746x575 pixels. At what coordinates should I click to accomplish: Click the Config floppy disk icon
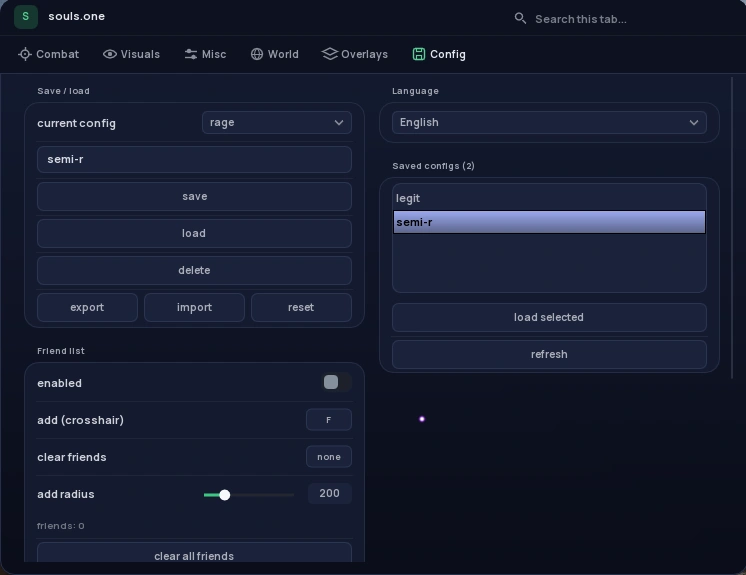[x=419, y=54]
